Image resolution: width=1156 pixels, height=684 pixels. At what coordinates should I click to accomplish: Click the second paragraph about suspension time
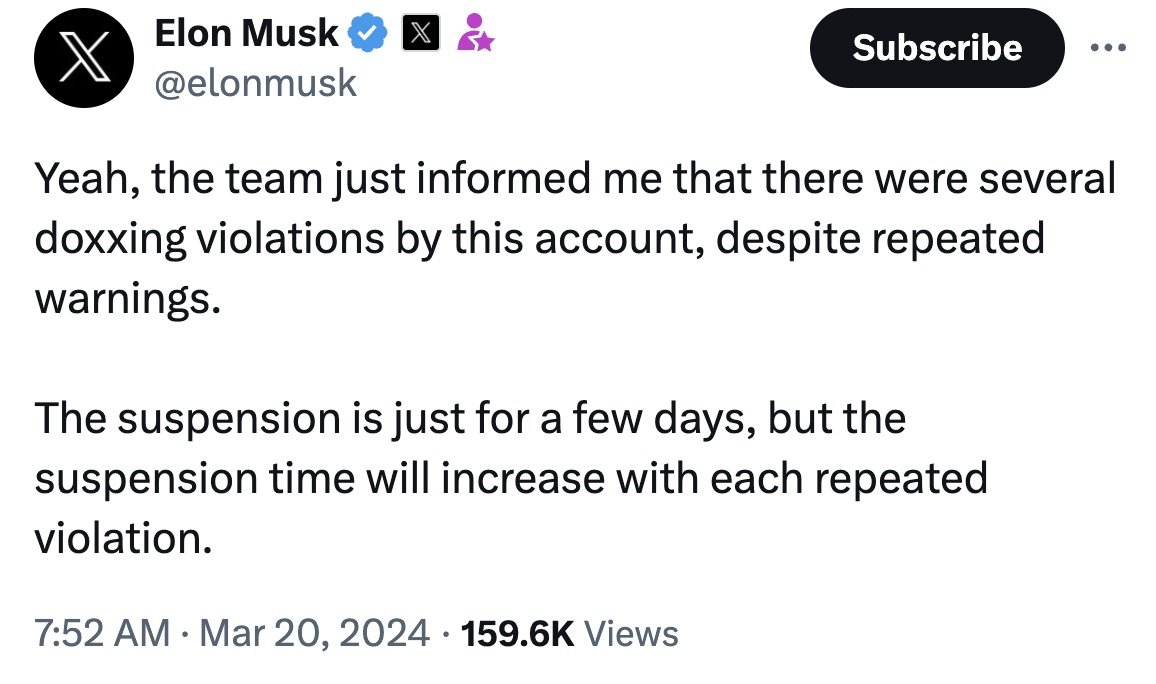[511, 478]
